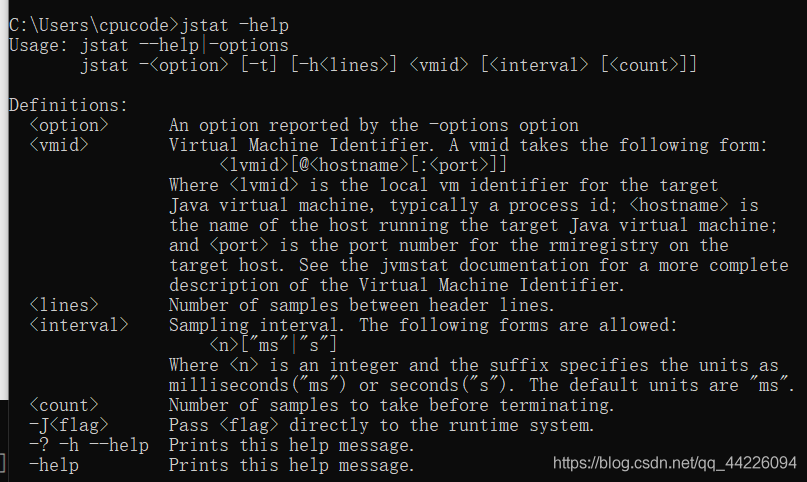
Task: Click the blog.csdn.net watermark URL
Action: [x=675, y=463]
